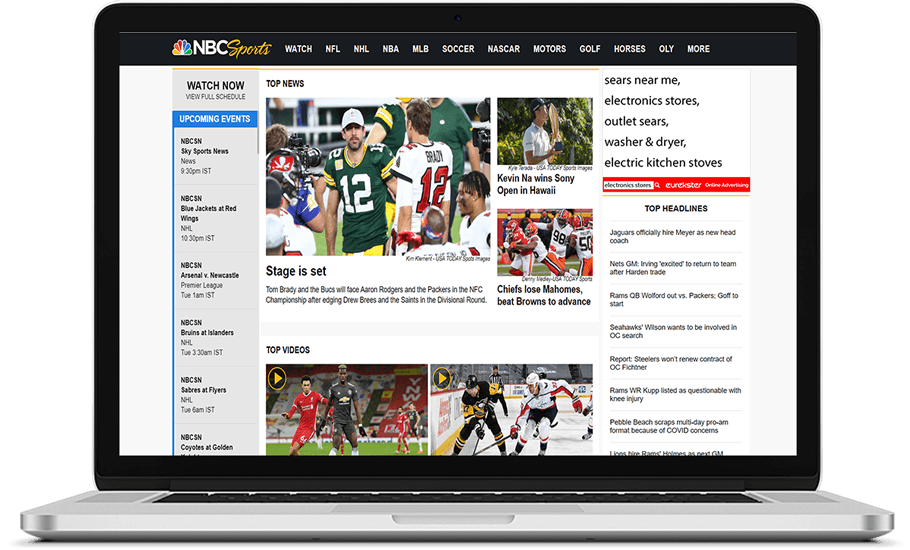
Task: Select MOTORS in the navigation bar
Action: pos(550,49)
